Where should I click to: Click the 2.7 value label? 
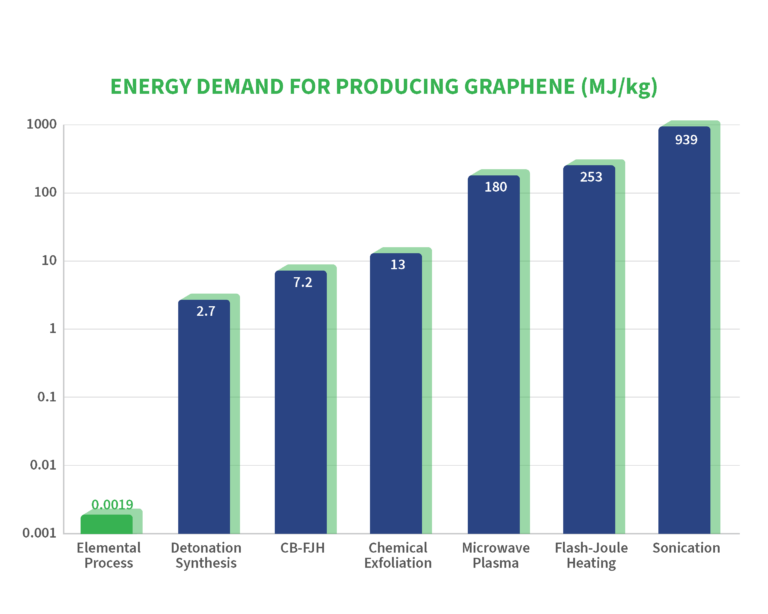[x=206, y=311]
